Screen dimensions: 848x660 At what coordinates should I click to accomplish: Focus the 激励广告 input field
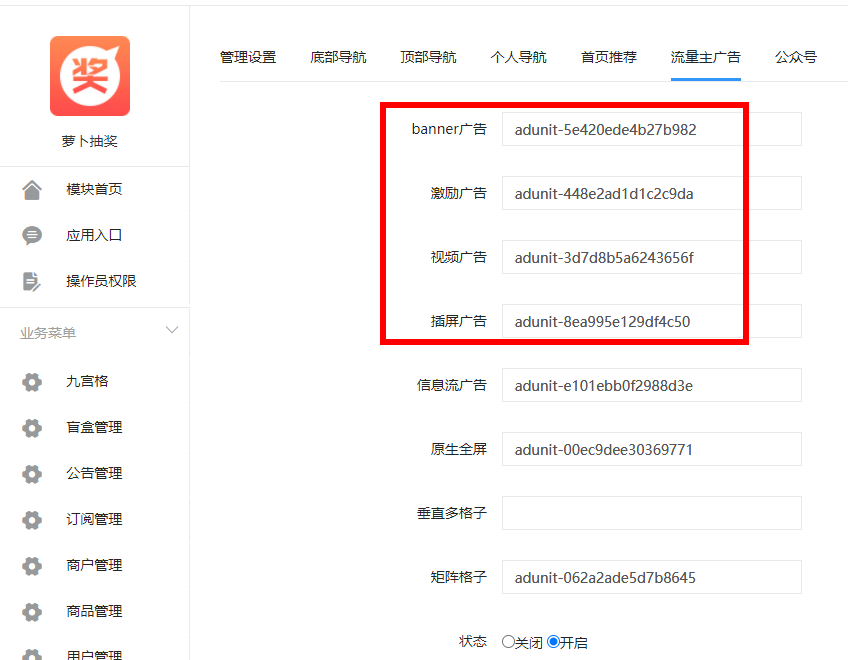pyautogui.click(x=652, y=193)
